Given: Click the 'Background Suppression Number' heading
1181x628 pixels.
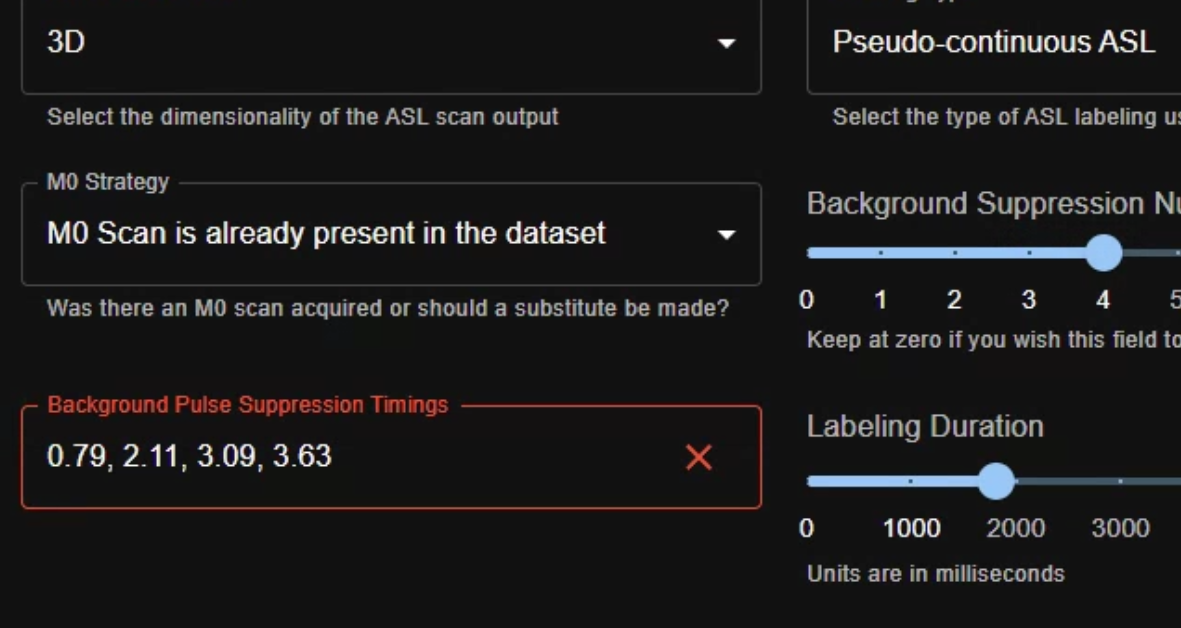Looking at the screenshot, I should (x=990, y=202).
